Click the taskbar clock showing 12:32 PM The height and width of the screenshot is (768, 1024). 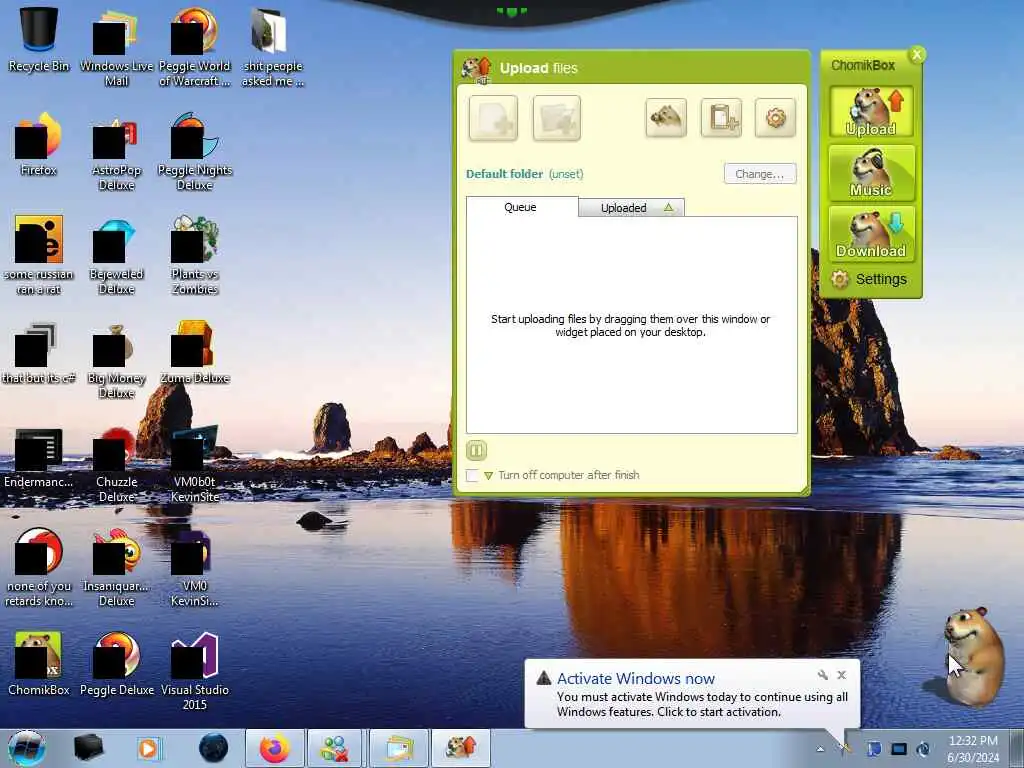(973, 748)
